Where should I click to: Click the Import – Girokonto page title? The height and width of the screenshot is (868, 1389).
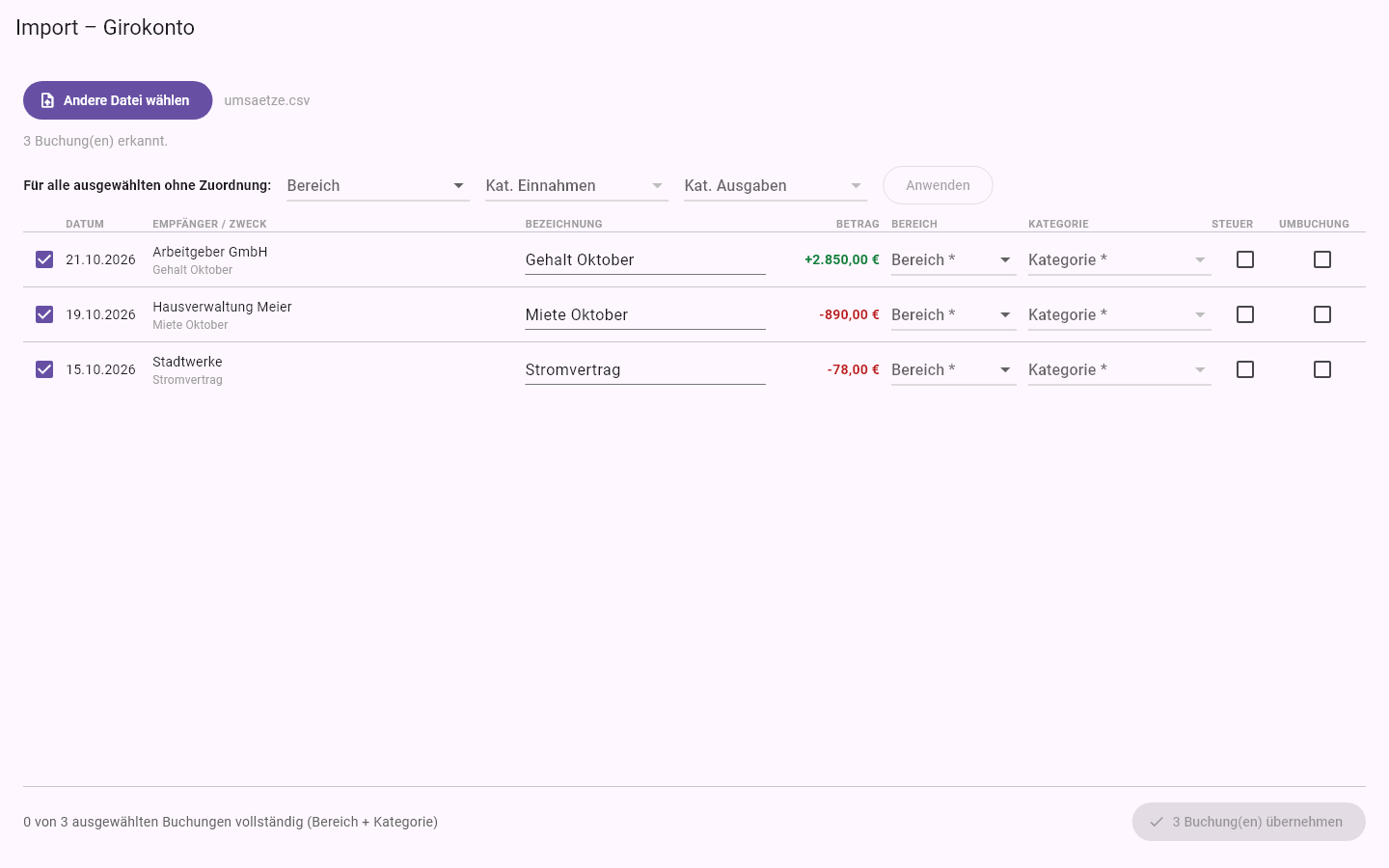tap(105, 27)
